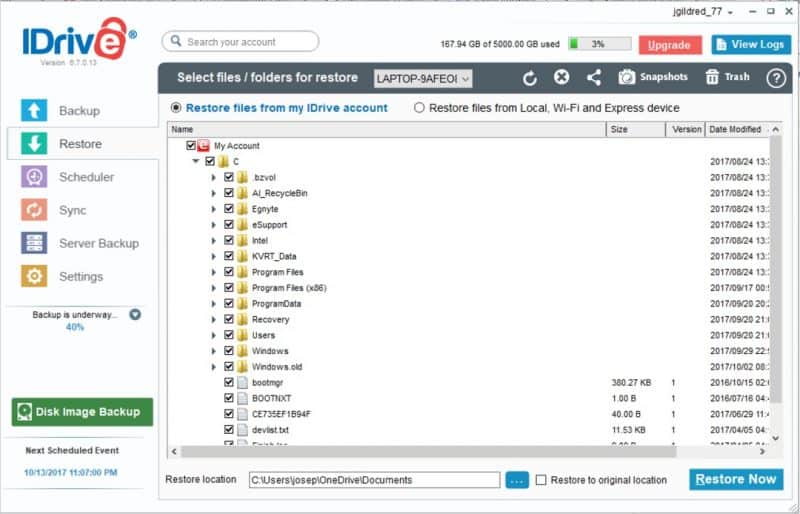
Task: Open Snapshots camera icon
Action: tap(627, 77)
